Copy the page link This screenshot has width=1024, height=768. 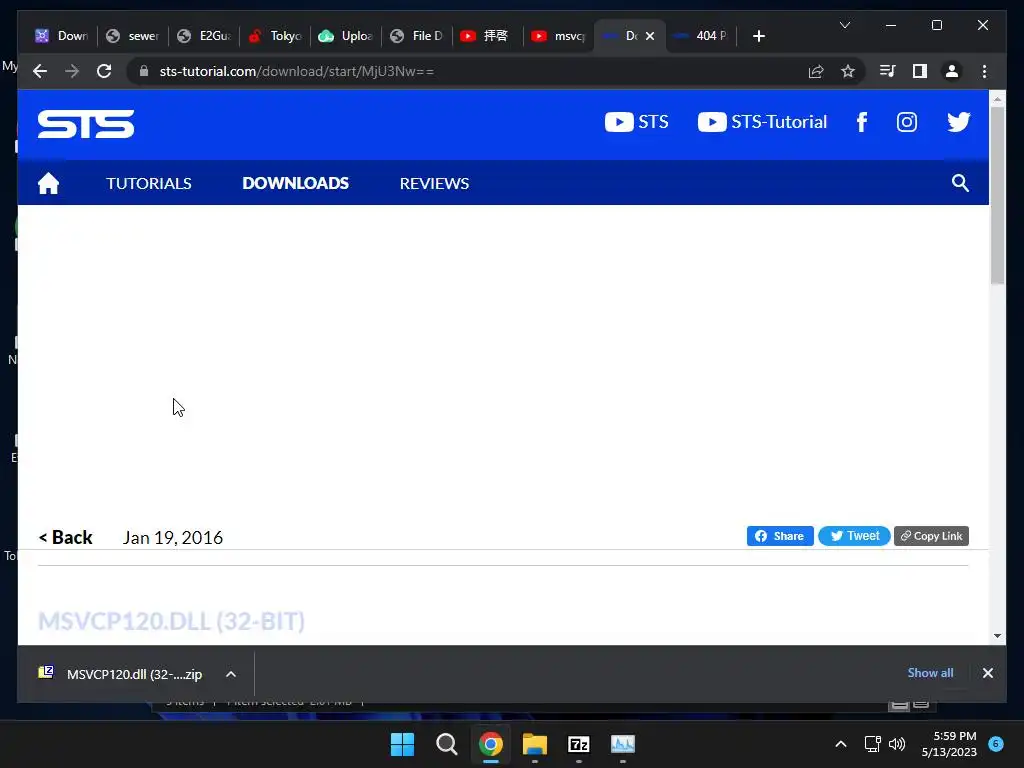pyautogui.click(x=931, y=536)
